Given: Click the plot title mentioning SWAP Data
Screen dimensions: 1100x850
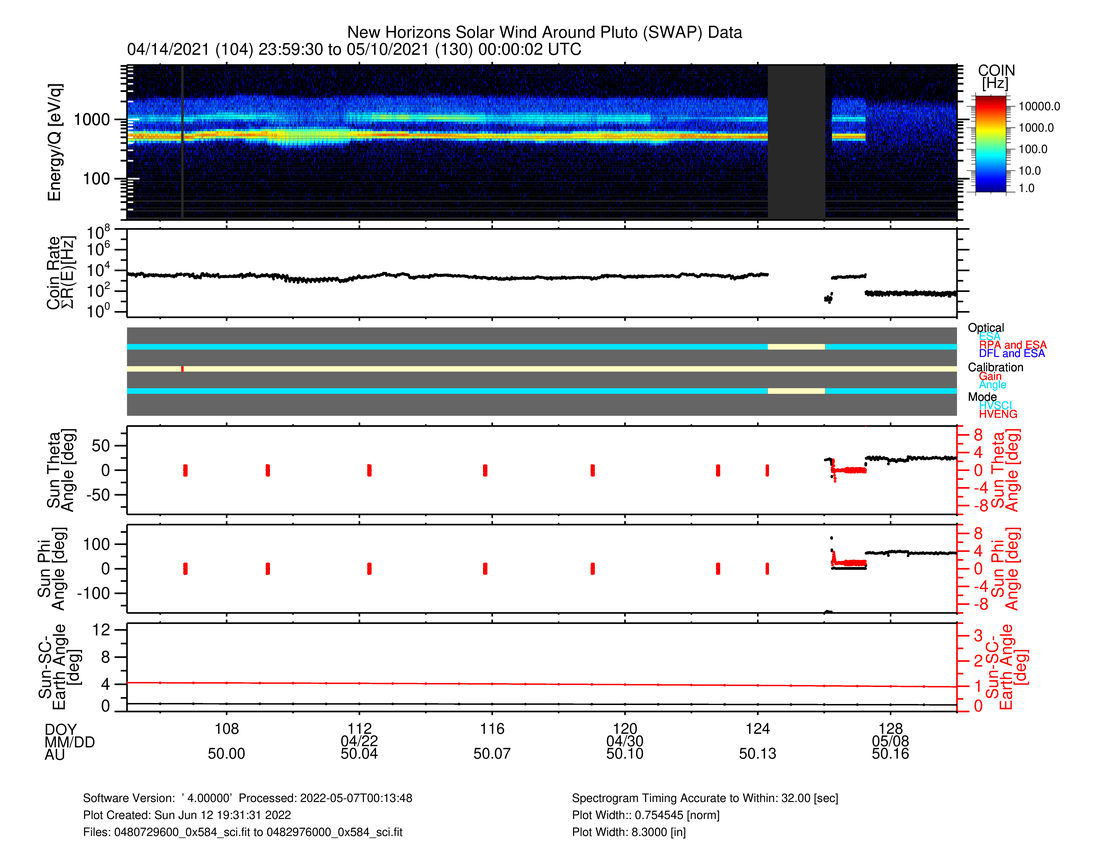Looking at the screenshot, I should pos(544,33).
